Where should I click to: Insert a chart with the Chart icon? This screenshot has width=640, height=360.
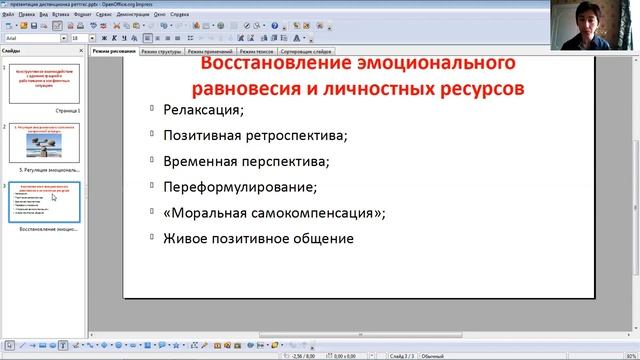coord(196,26)
